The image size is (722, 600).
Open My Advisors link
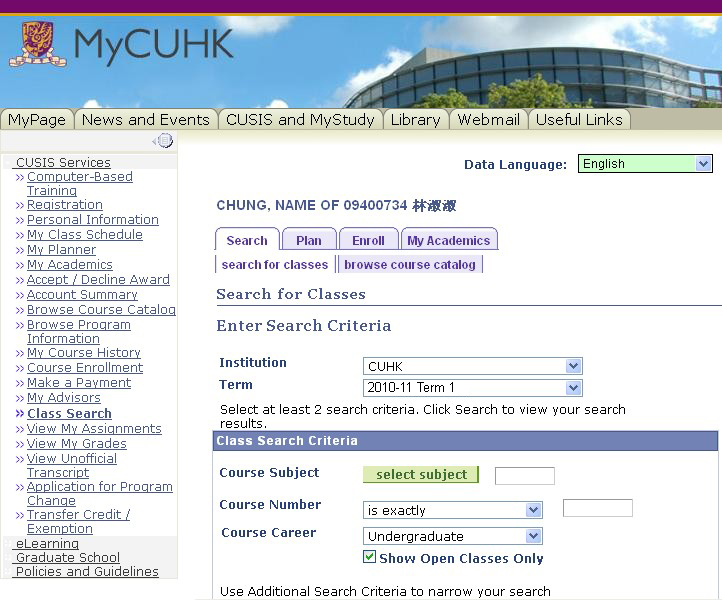click(x=64, y=397)
